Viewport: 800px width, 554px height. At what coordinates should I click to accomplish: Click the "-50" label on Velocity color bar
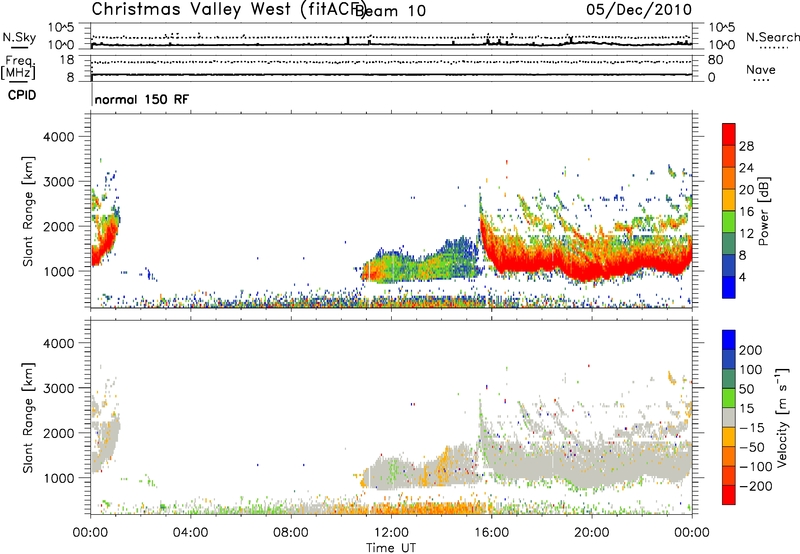click(x=751, y=447)
